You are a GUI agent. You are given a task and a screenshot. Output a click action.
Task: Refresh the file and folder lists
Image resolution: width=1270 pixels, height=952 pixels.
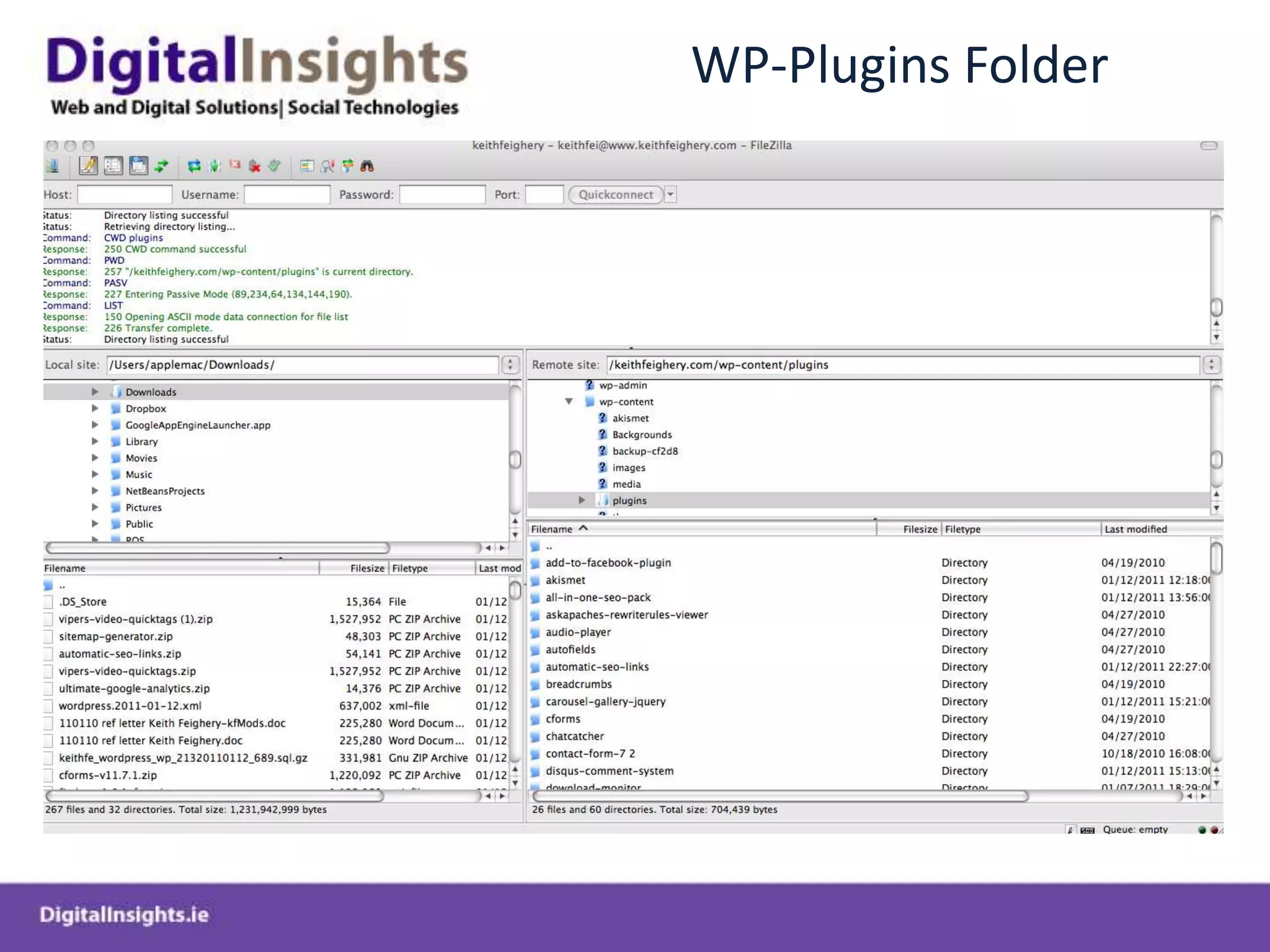pos(194,165)
